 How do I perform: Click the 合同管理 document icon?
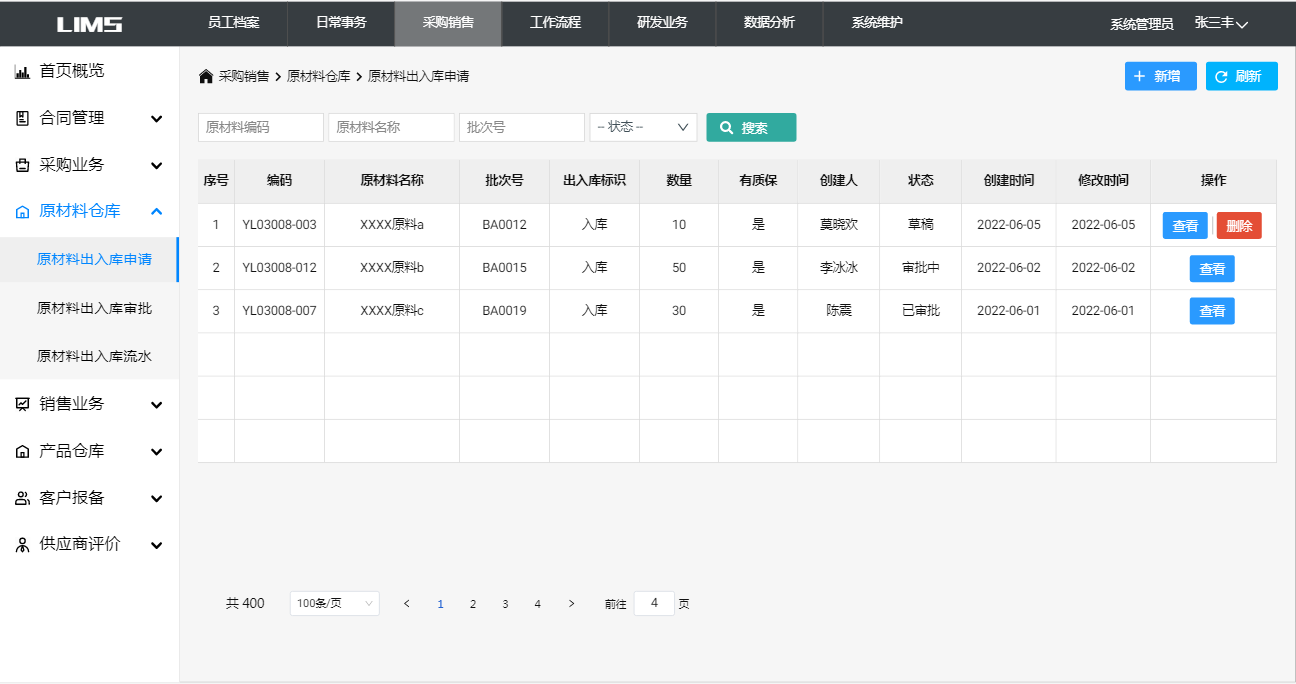[22, 118]
